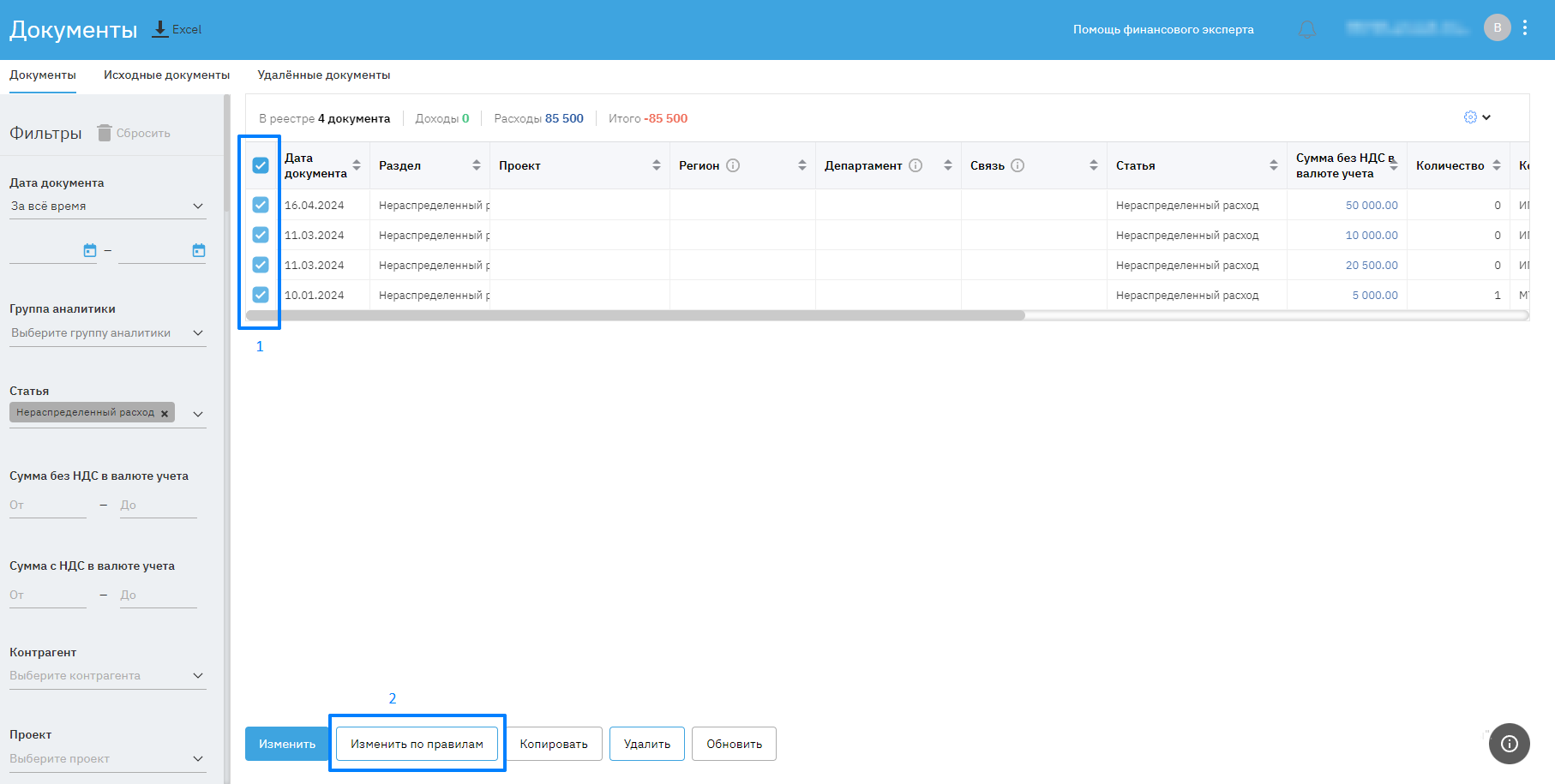Click the table's horizontal scrollbar
Screen dimensions: 1555x784
coord(634,315)
